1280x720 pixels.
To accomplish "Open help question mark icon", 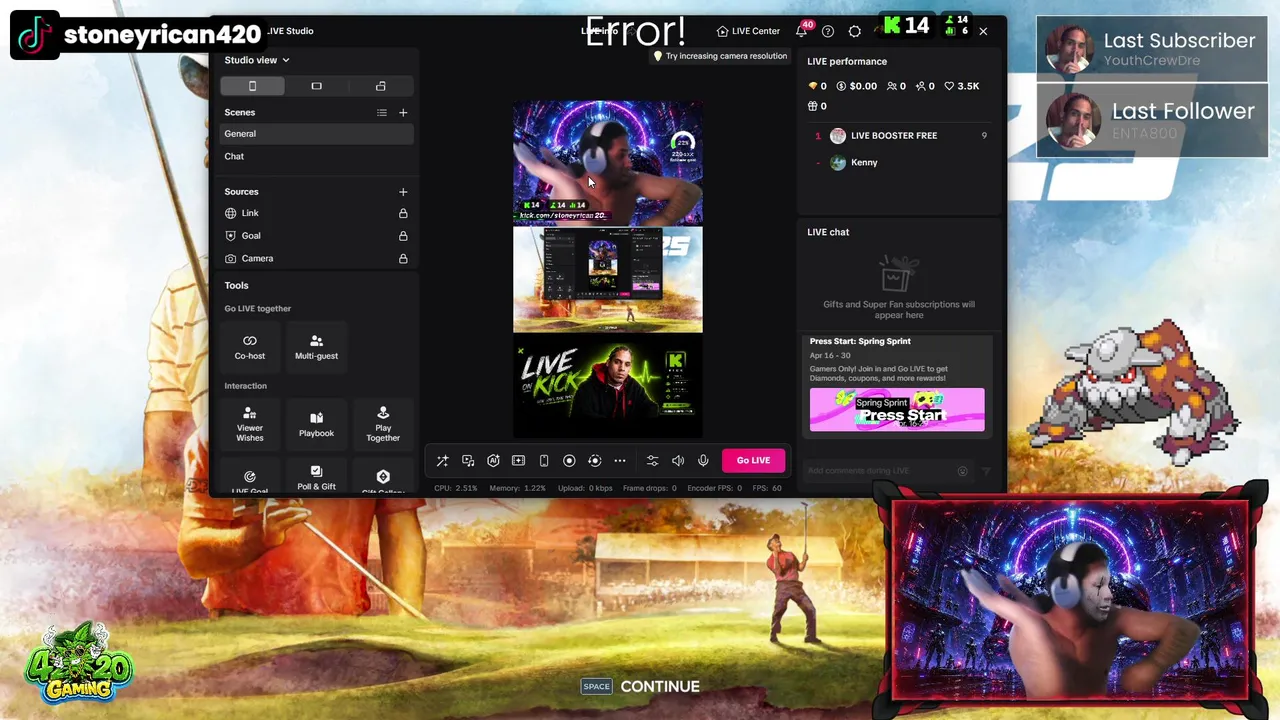I will point(828,31).
